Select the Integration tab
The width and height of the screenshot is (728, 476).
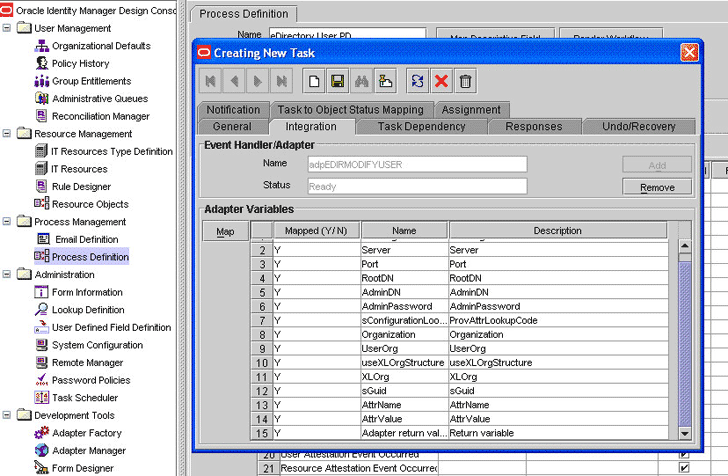click(311, 127)
